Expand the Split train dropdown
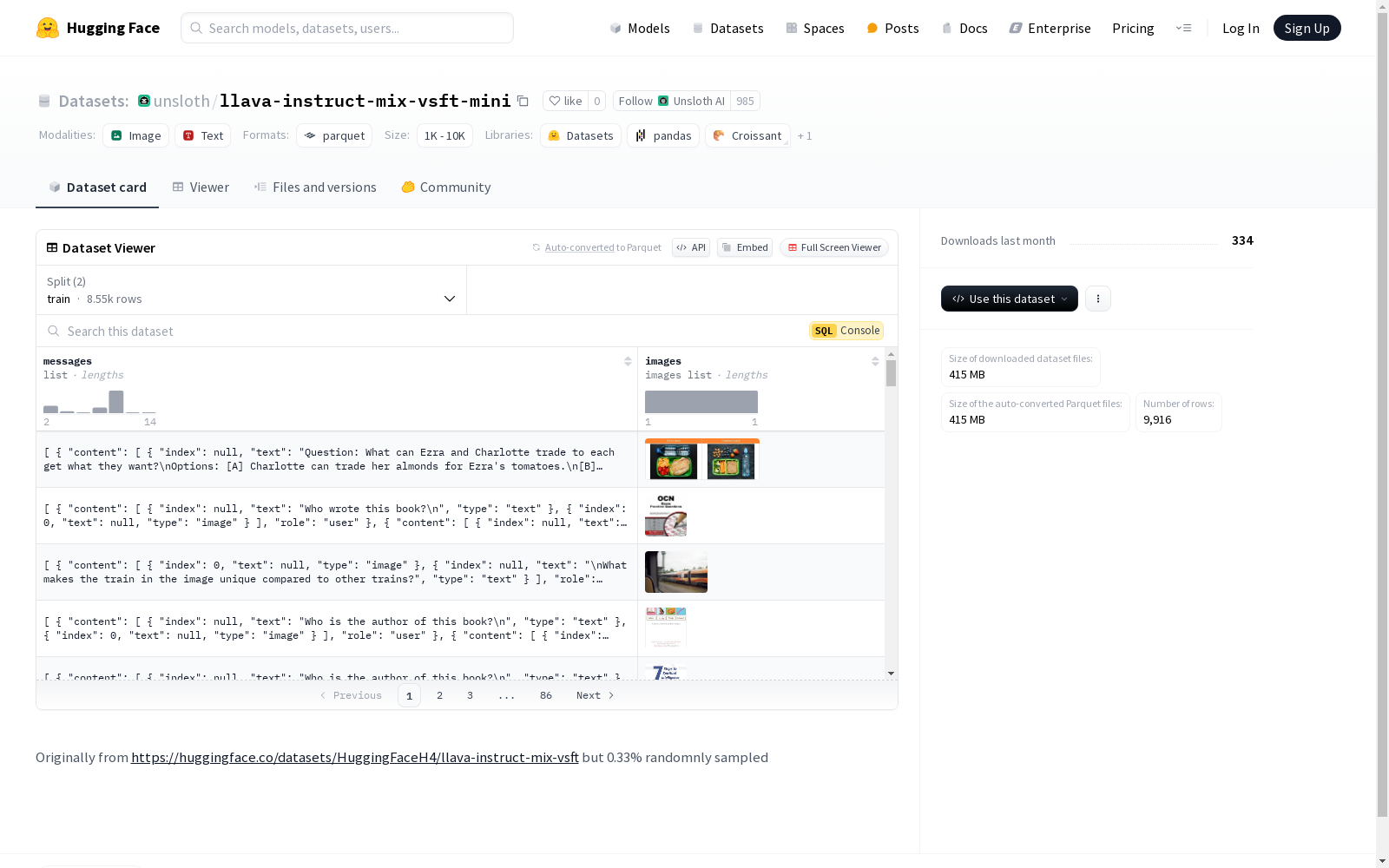 click(x=252, y=290)
